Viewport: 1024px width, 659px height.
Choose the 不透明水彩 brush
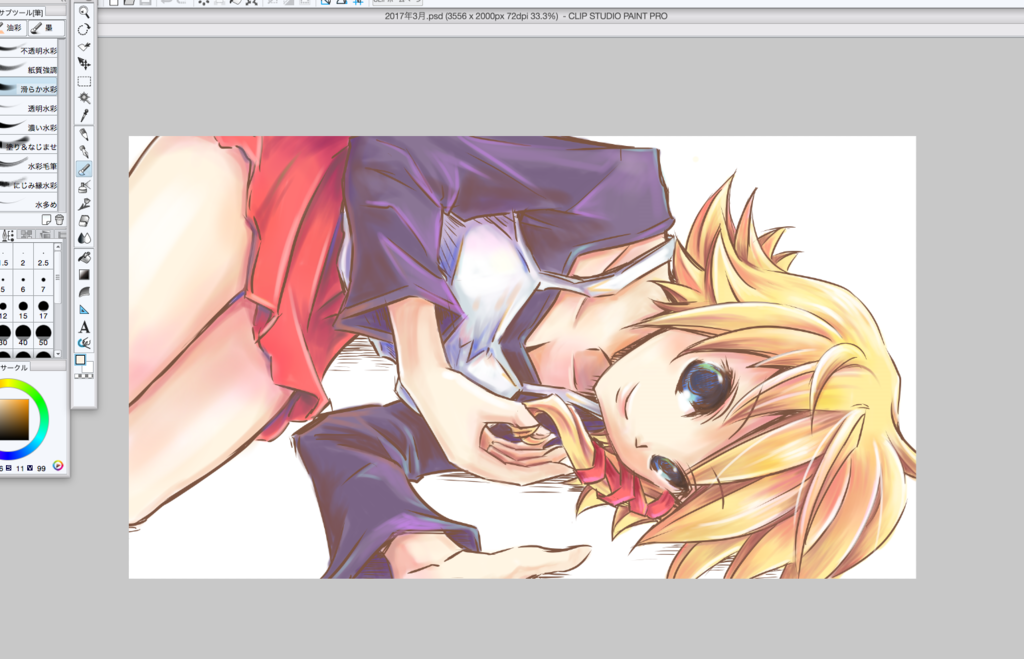click(29, 50)
